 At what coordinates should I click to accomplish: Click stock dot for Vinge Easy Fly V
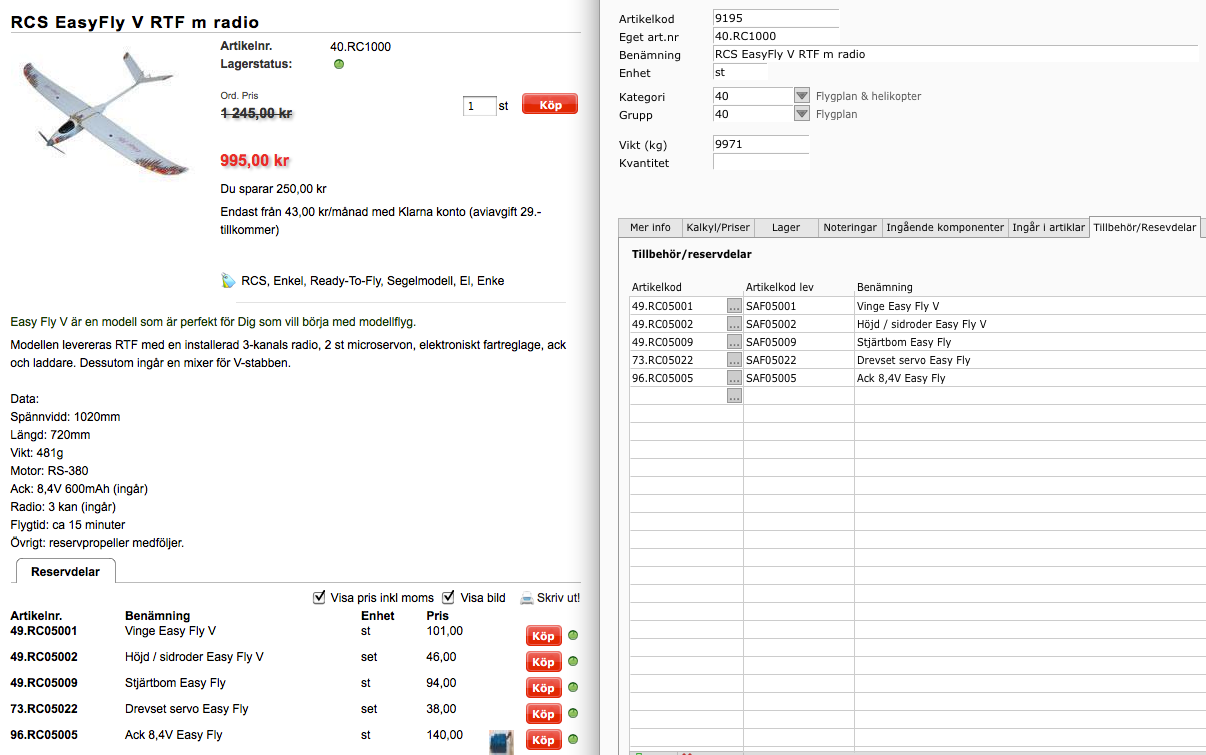click(x=574, y=636)
